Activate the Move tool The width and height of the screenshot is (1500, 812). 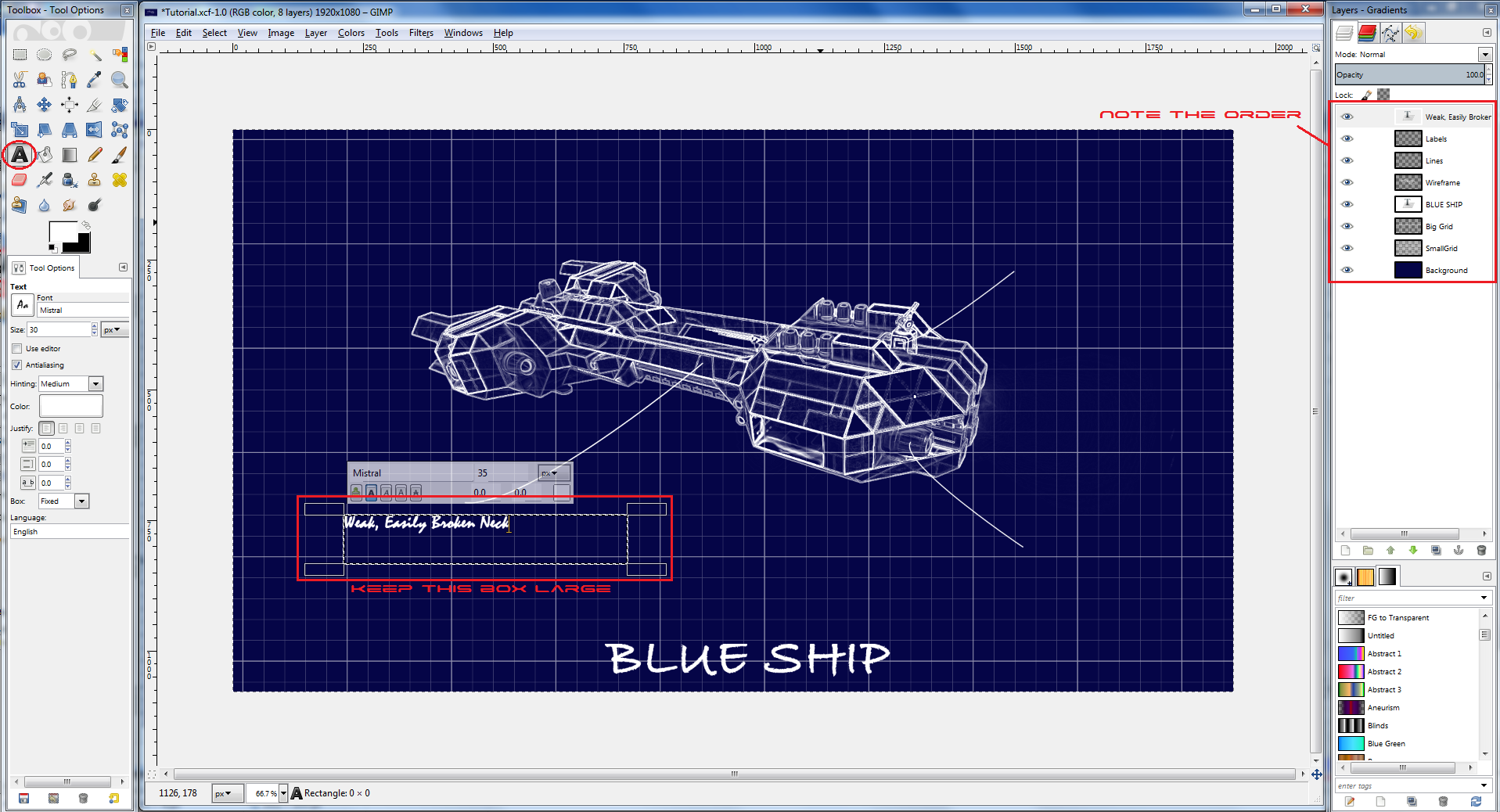point(45,105)
